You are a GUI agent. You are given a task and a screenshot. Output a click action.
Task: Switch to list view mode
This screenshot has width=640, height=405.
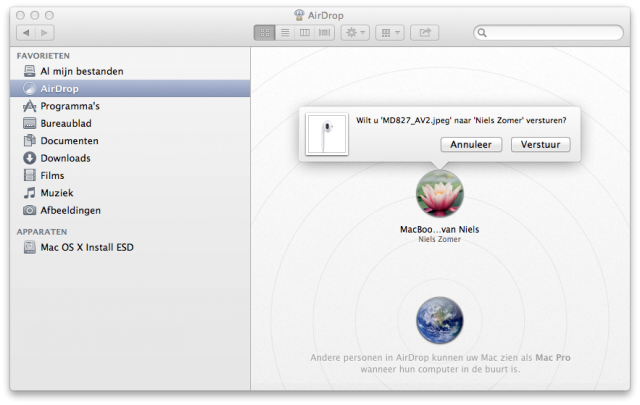tap(285, 33)
